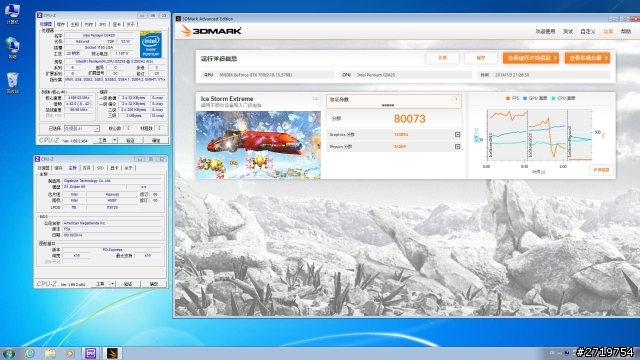
Task: Click the CPU-Z title icon in the upper window
Action: pos(40,15)
